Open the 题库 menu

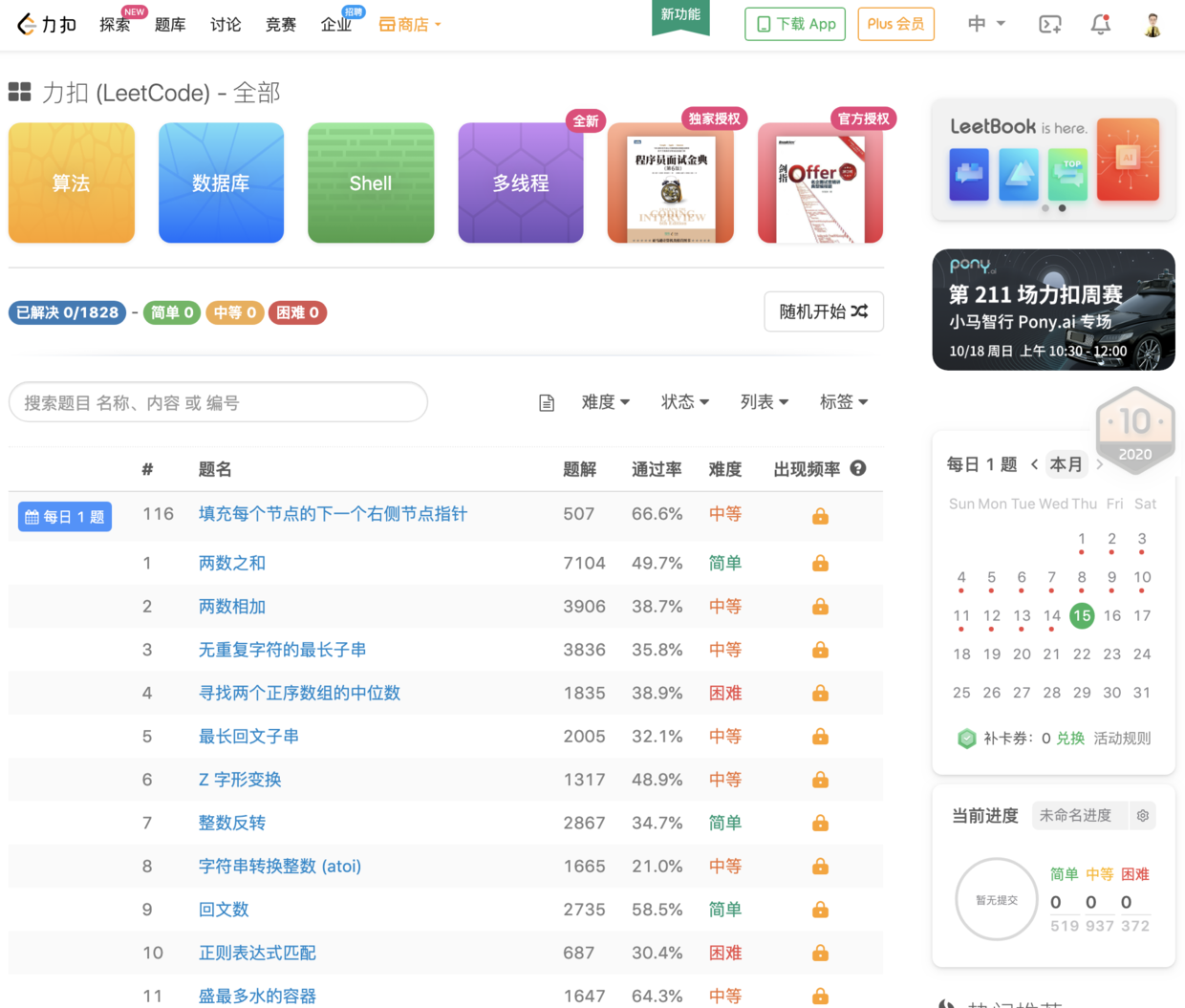170,25
